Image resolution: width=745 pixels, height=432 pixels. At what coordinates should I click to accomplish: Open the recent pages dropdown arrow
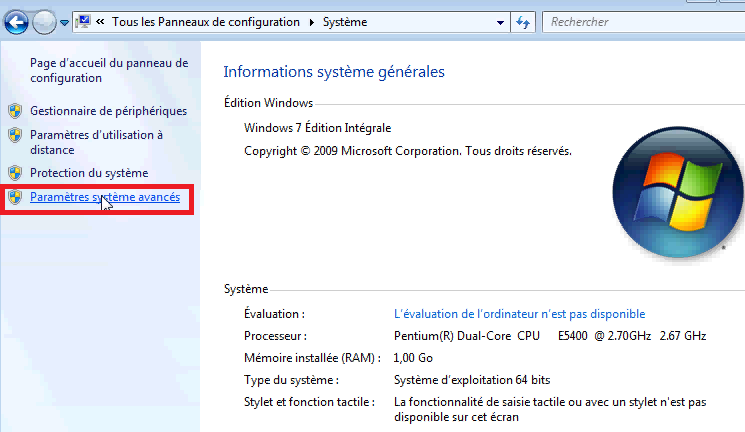tap(64, 22)
